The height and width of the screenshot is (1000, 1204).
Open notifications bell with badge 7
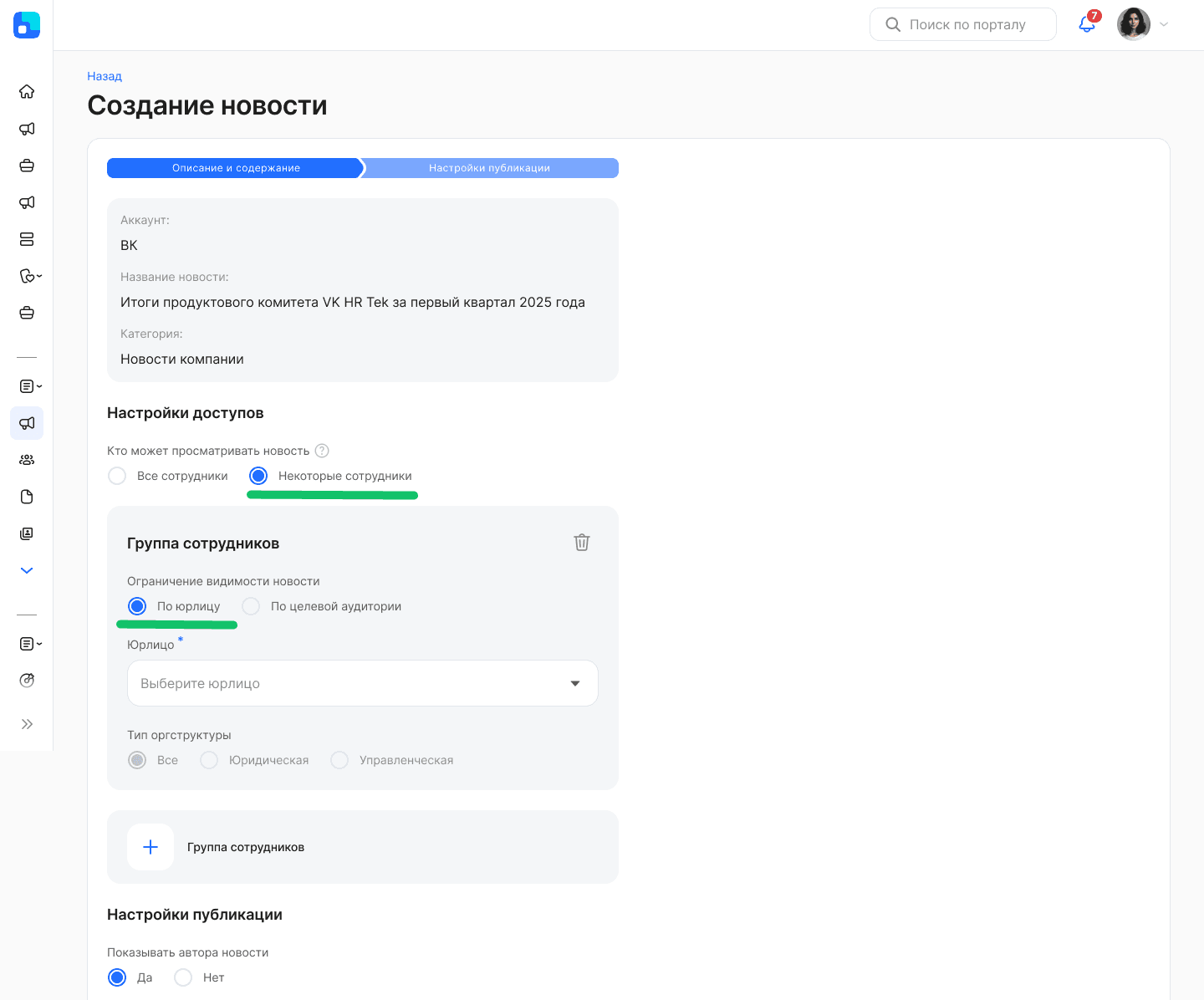(1088, 23)
